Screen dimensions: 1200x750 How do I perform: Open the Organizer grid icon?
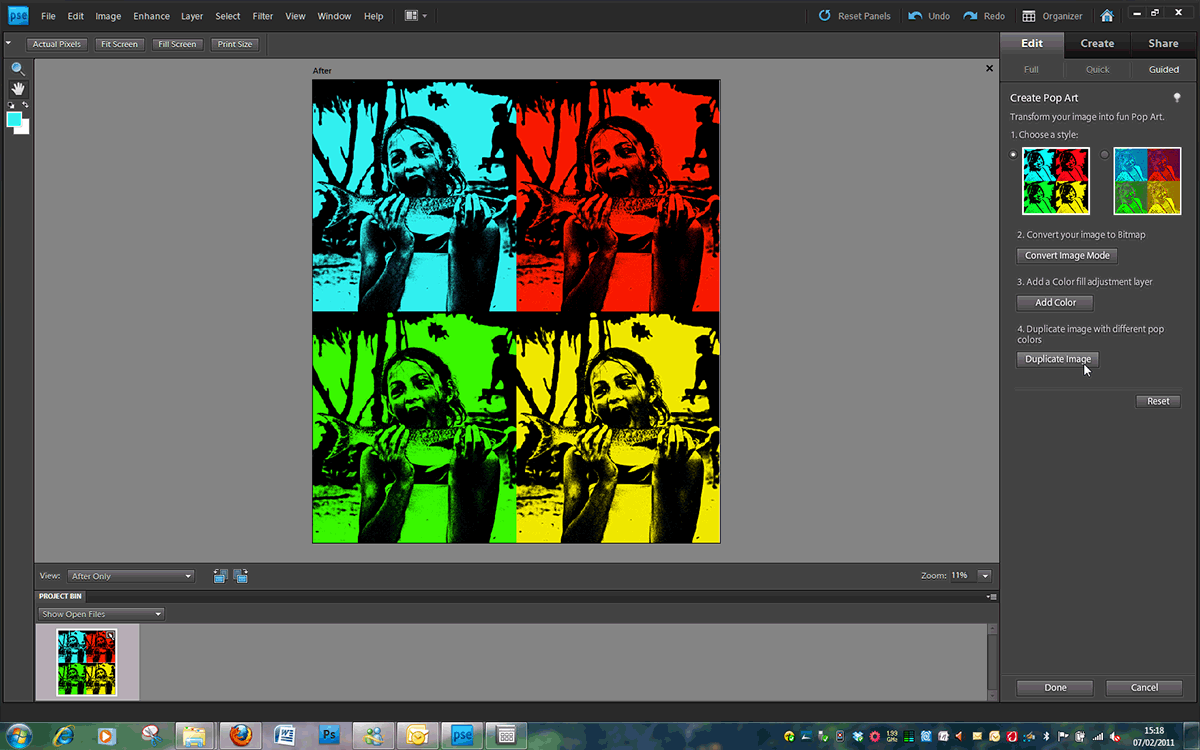pyautogui.click(x=1029, y=16)
